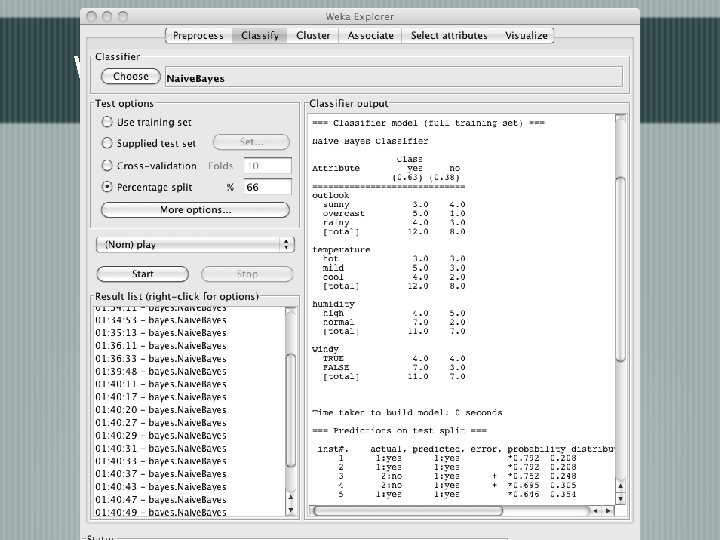Open the Cluster tab

(313, 36)
